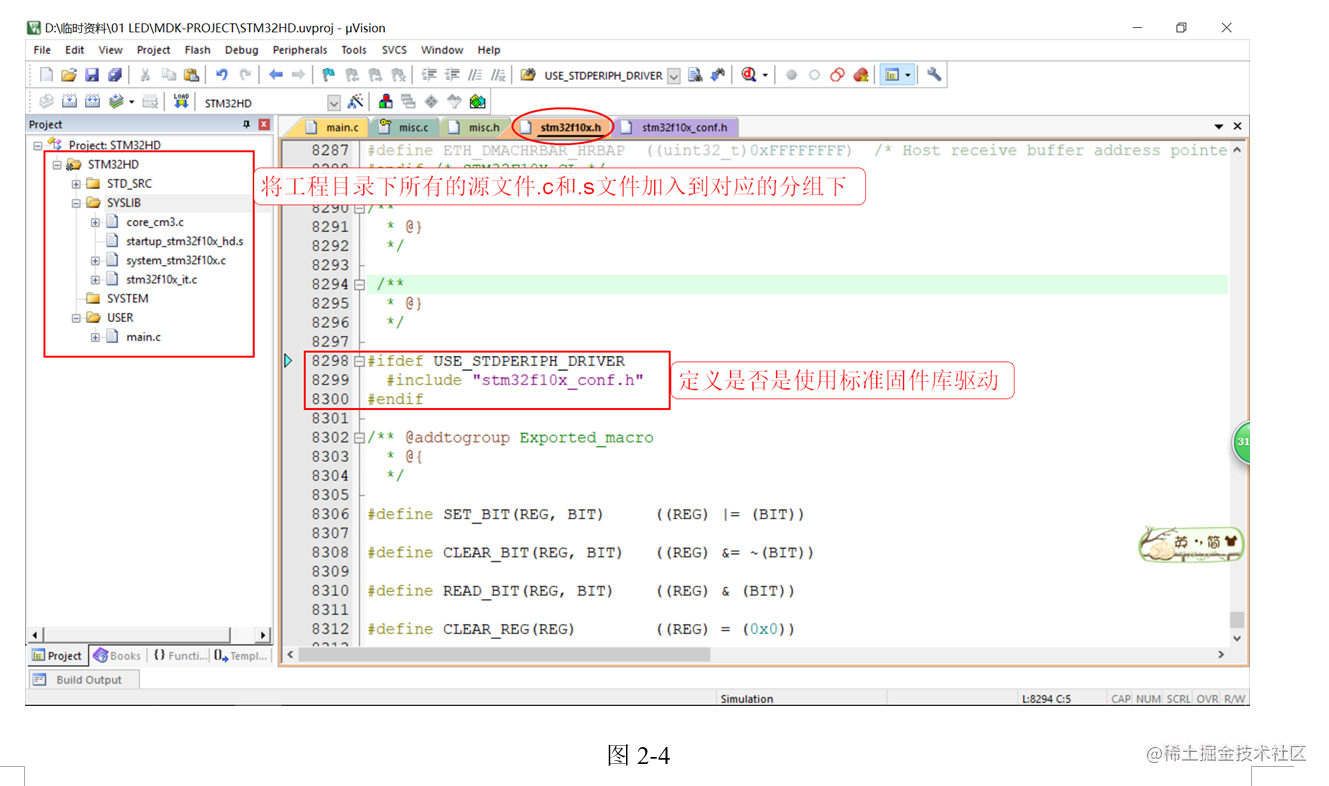Switch to the Books panel tab
This screenshot has height=786, width=1329.
(117, 656)
